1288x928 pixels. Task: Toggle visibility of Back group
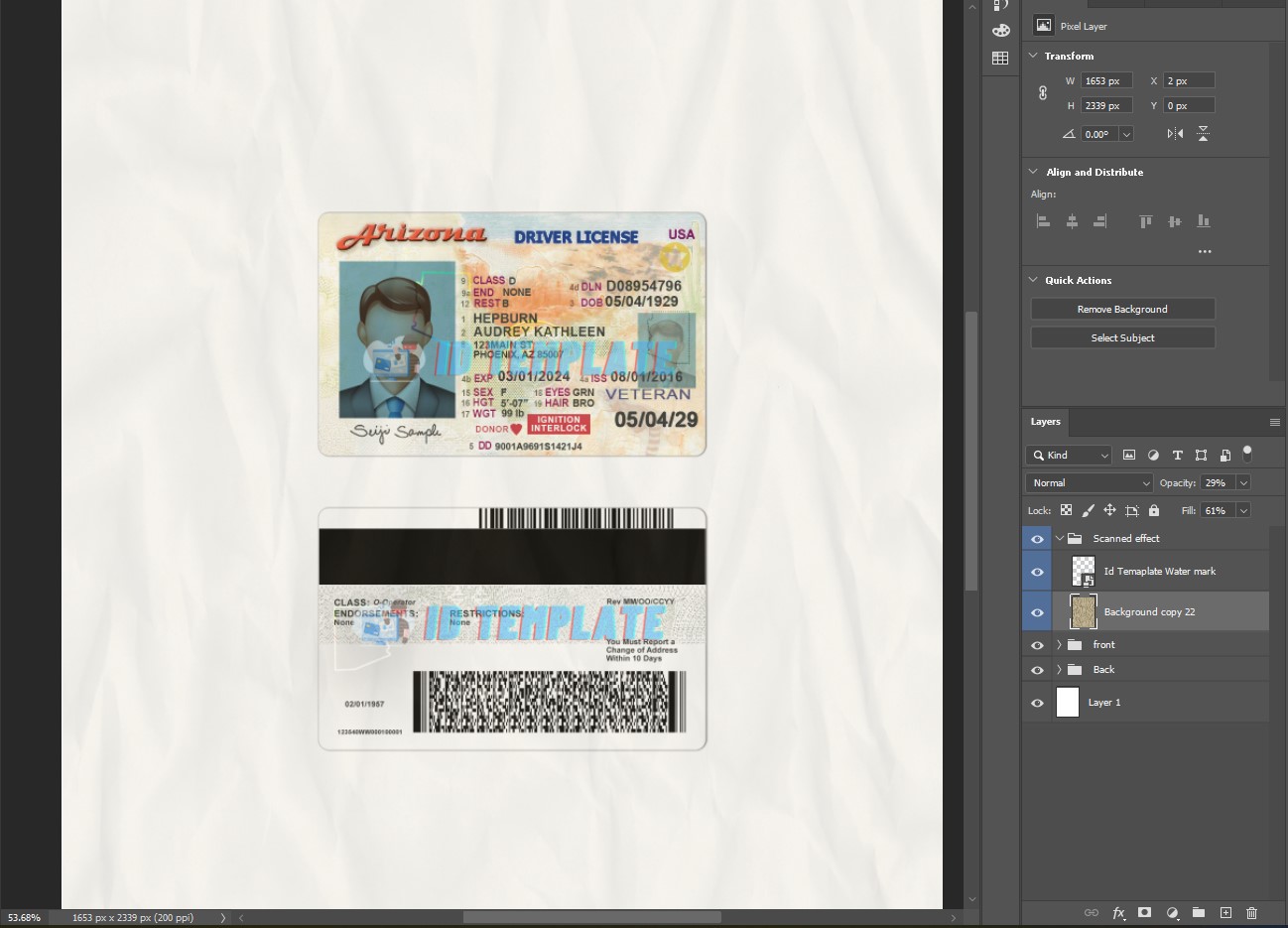tap(1037, 669)
